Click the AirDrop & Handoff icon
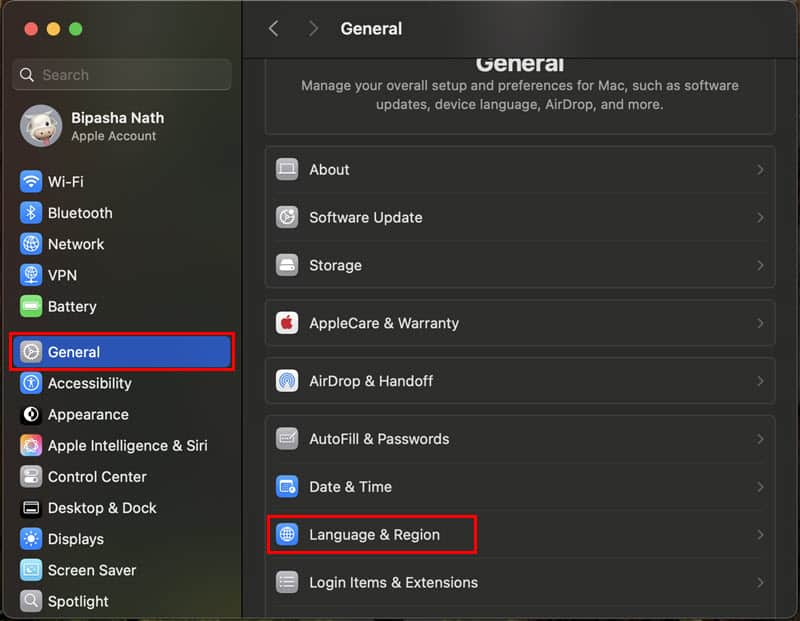The height and width of the screenshot is (621, 800). [287, 381]
